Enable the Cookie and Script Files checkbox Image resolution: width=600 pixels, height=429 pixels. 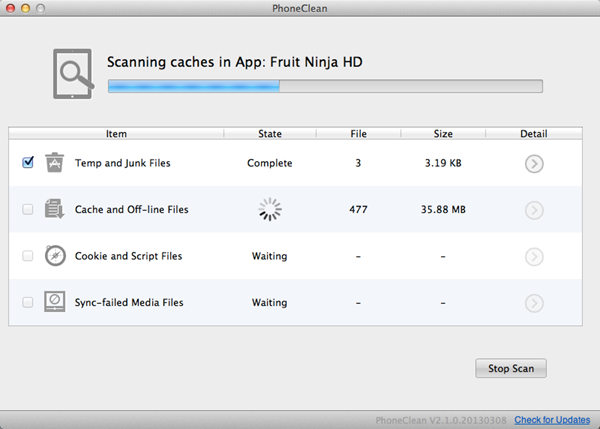point(28,256)
